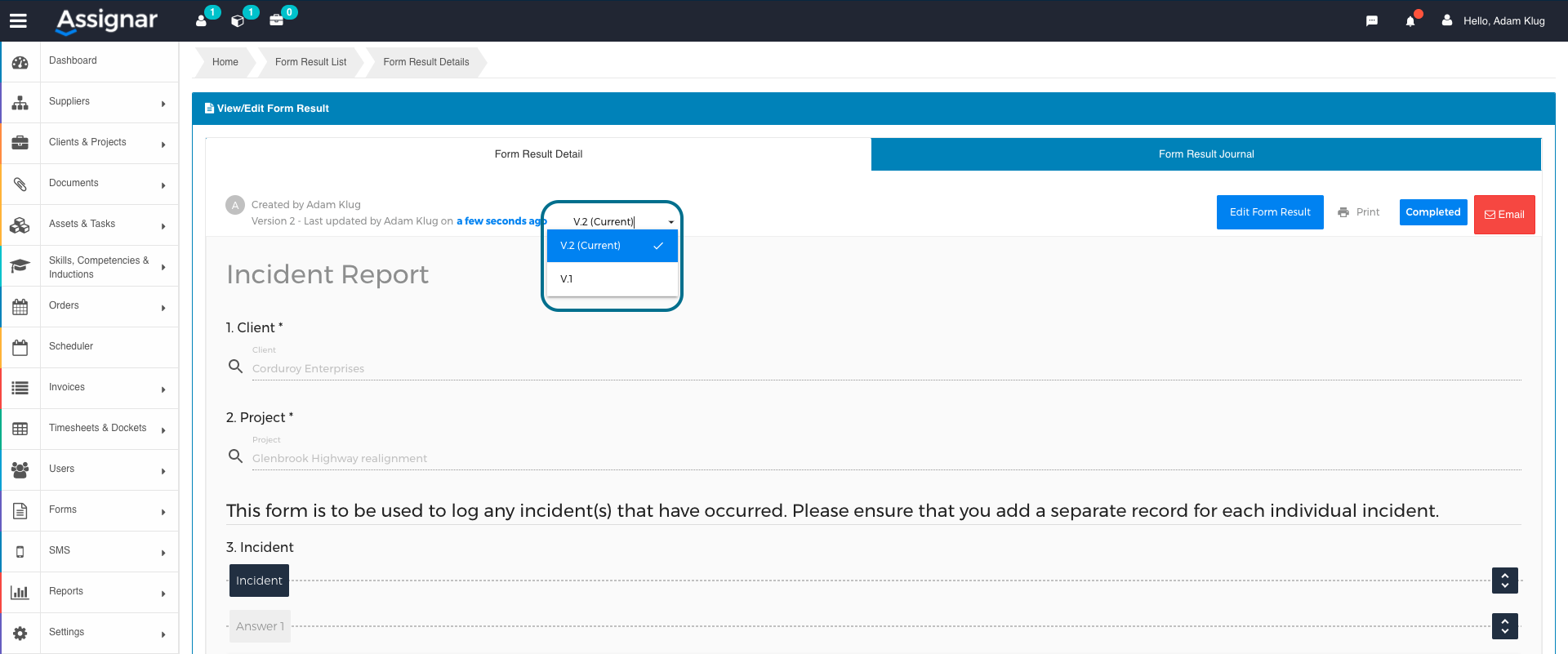1568x654 pixels.
Task: Expand the Timesheets & Dockets submenu arrow
Action: [163, 430]
